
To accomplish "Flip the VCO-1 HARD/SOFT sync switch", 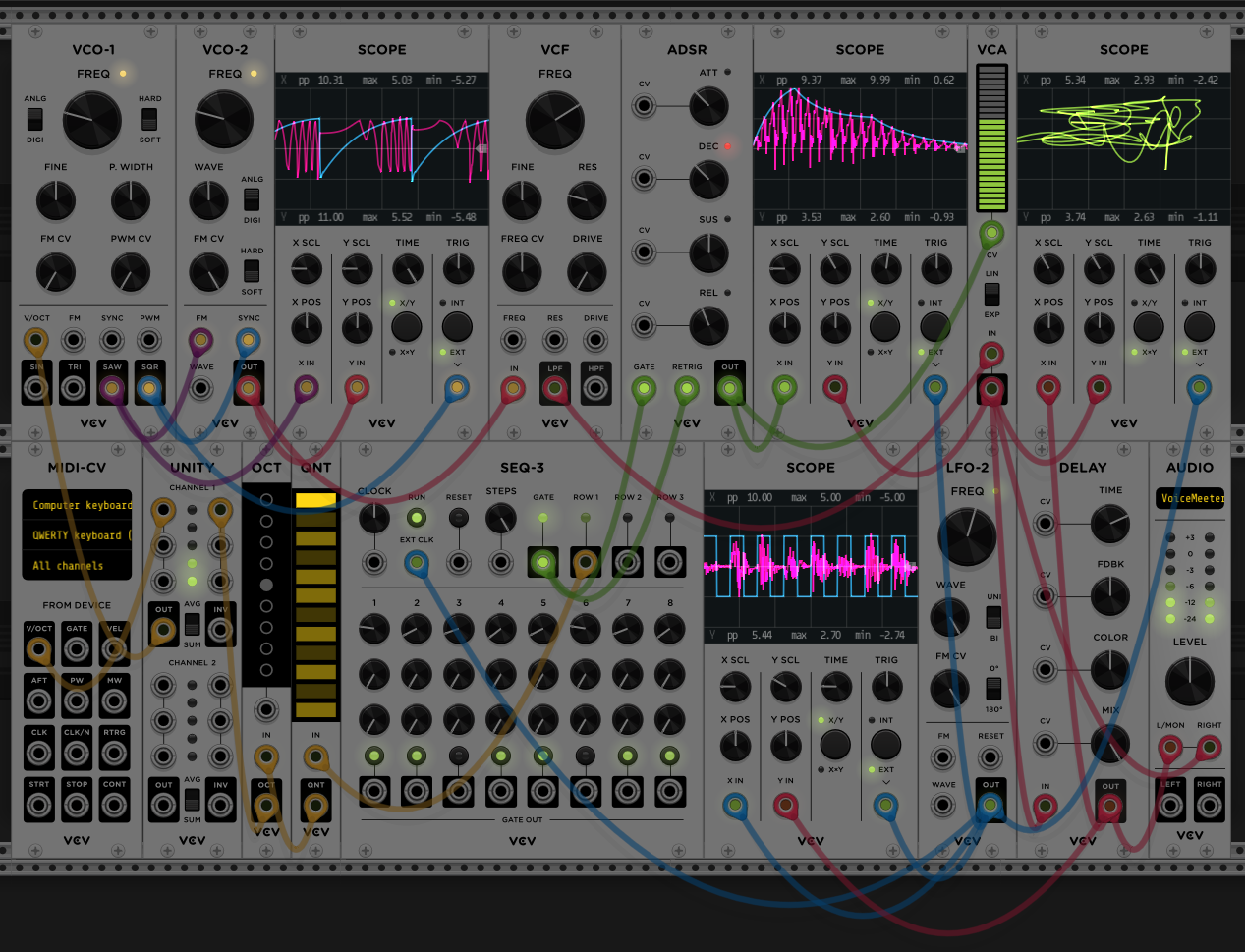I will pyautogui.click(x=149, y=119).
